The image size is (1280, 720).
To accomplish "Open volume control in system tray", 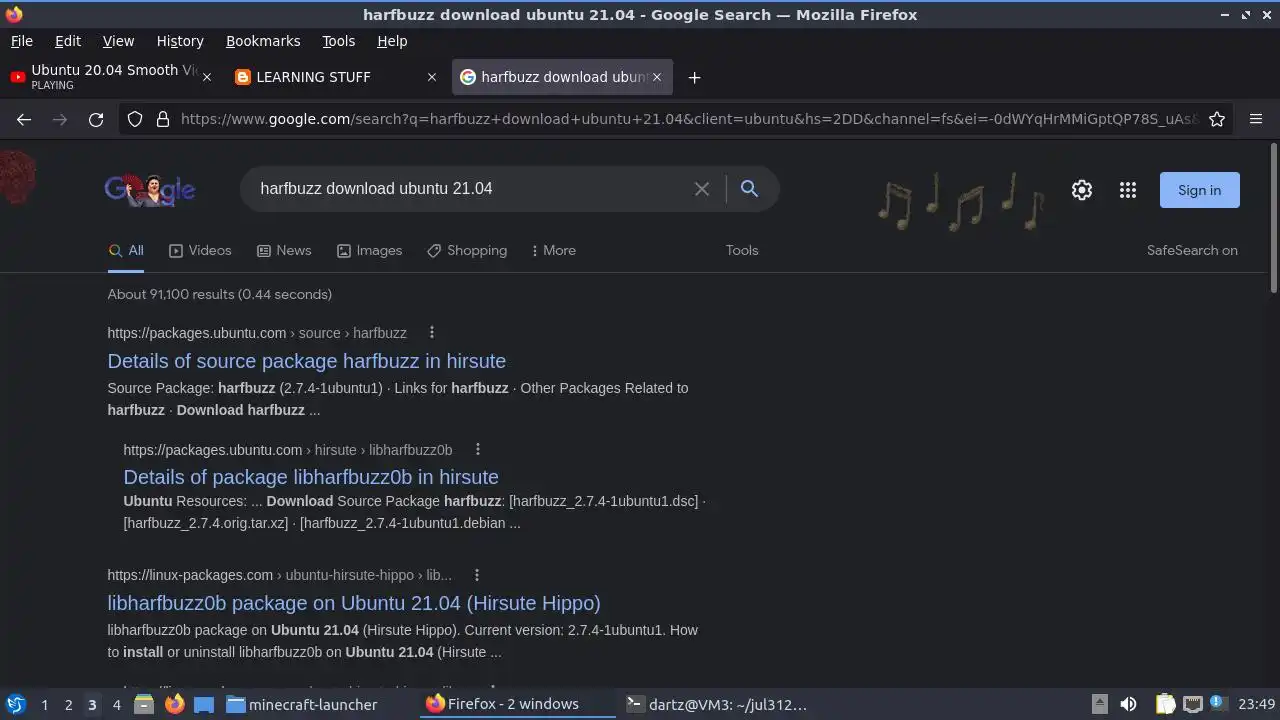I will 1128,705.
